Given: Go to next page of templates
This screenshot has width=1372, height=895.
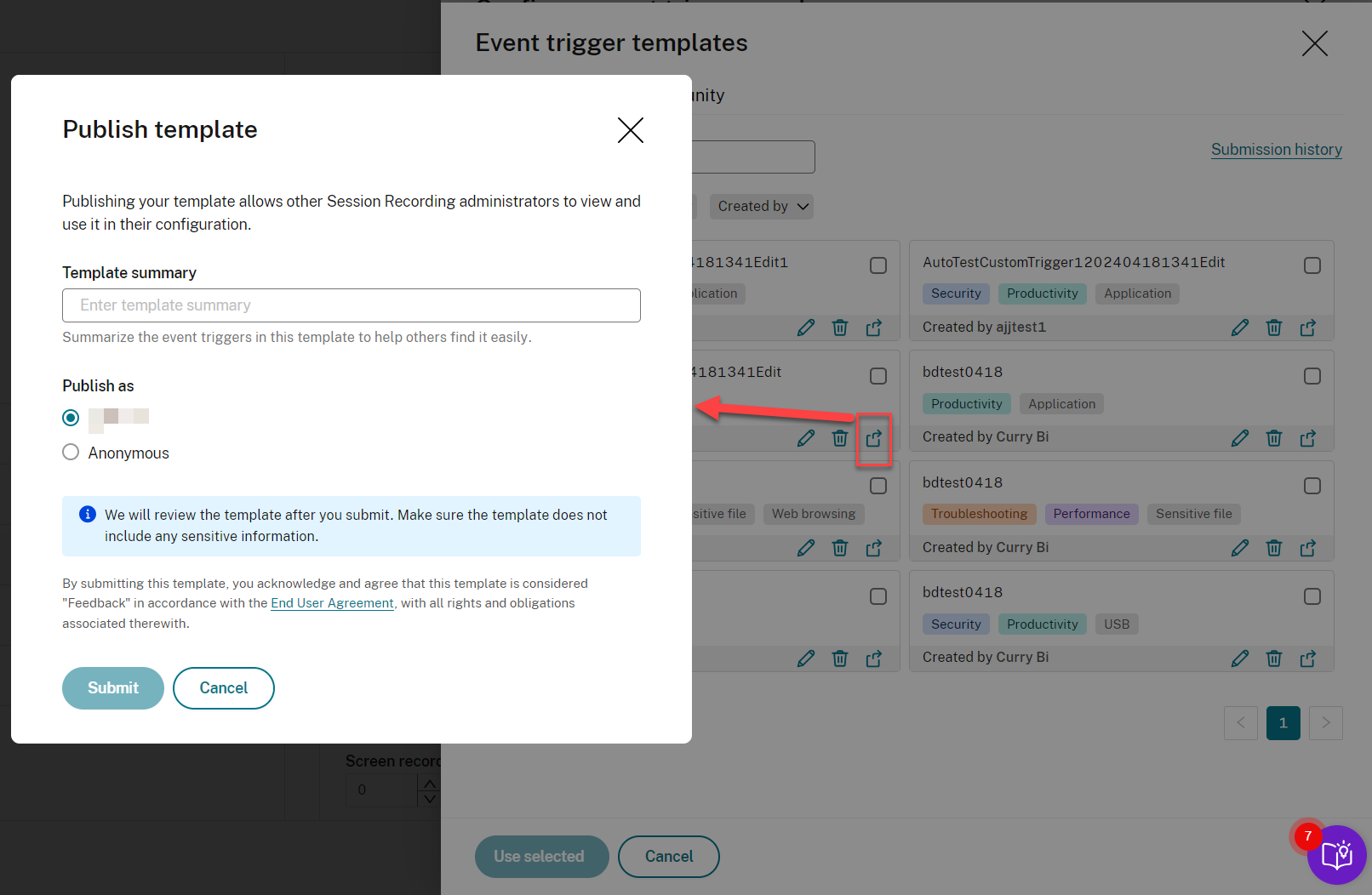Looking at the screenshot, I should point(1326,723).
